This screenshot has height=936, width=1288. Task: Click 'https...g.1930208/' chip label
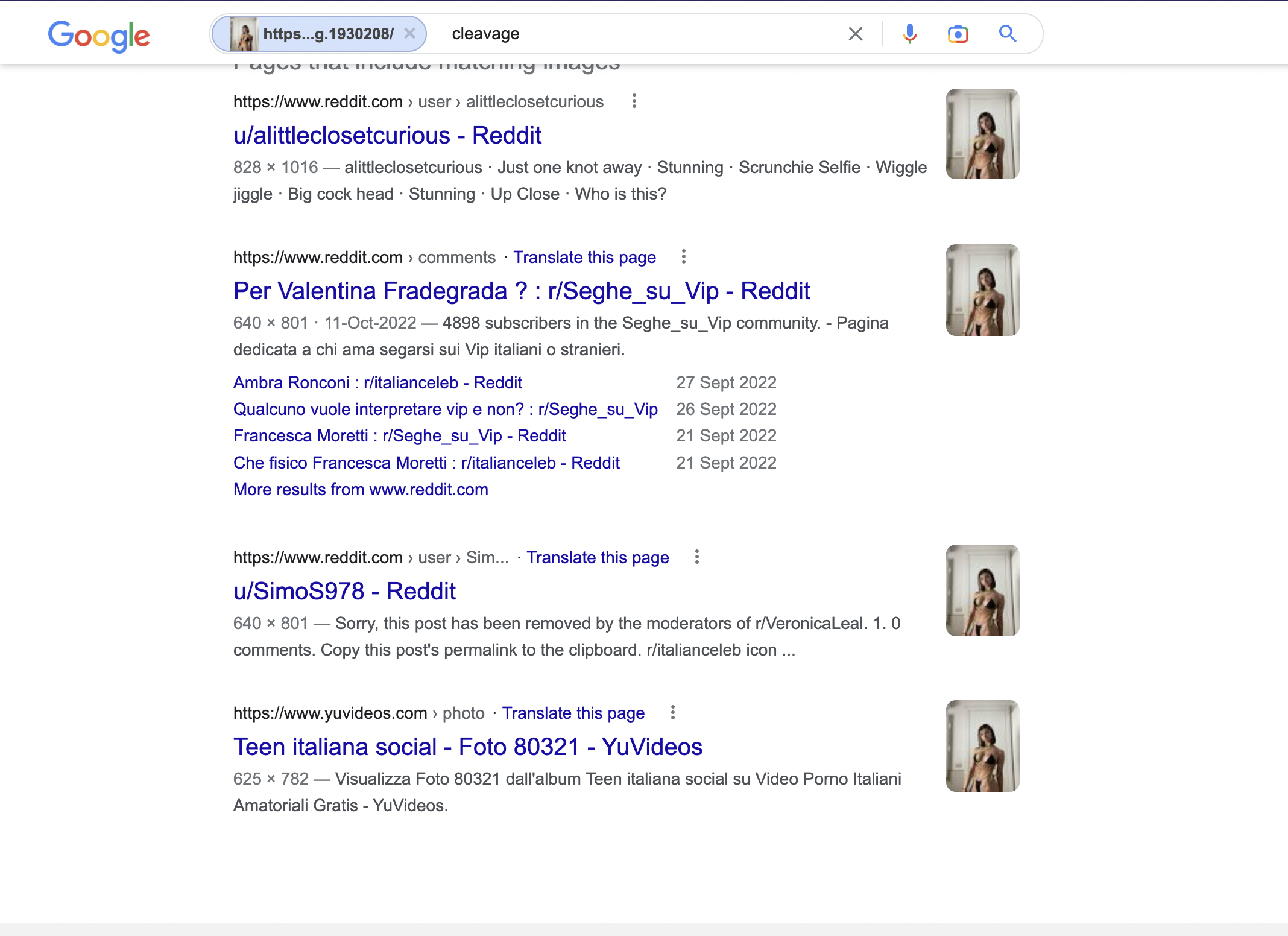point(329,34)
